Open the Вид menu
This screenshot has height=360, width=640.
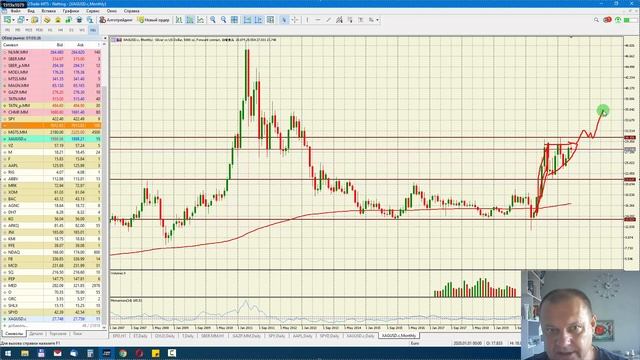coord(31,11)
